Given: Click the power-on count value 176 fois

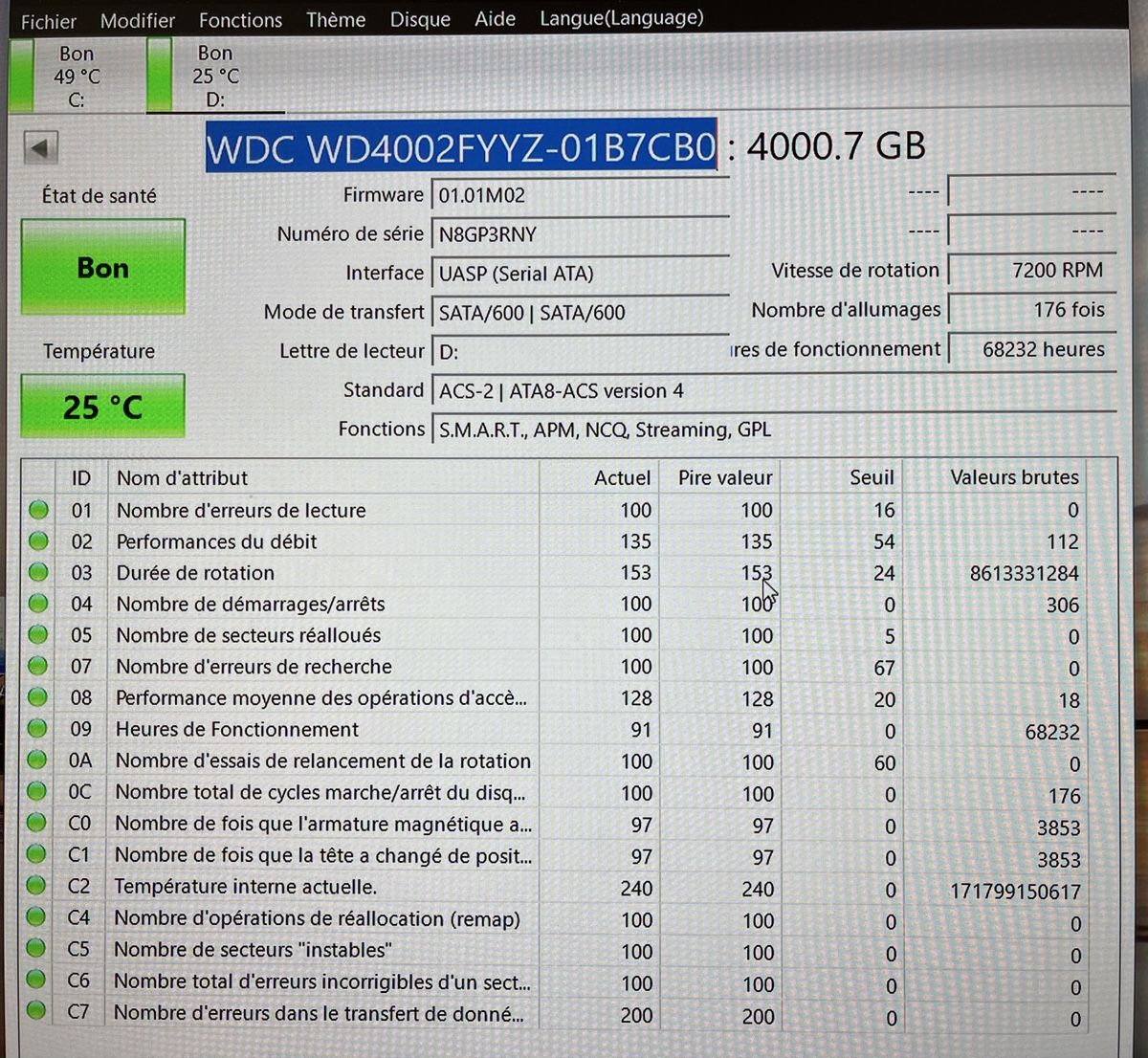Looking at the screenshot, I should point(1031,310).
